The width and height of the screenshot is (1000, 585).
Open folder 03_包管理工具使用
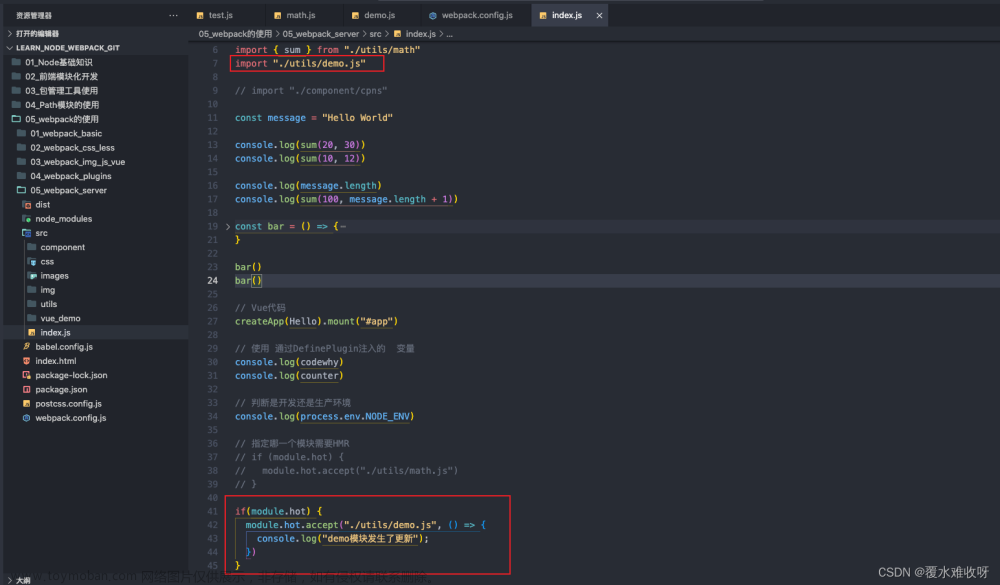point(61,91)
